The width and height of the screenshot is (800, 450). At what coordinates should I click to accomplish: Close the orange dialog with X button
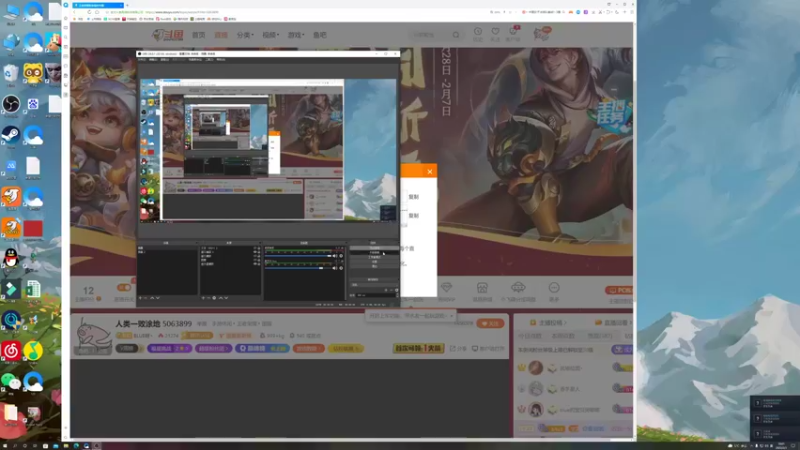pos(430,171)
